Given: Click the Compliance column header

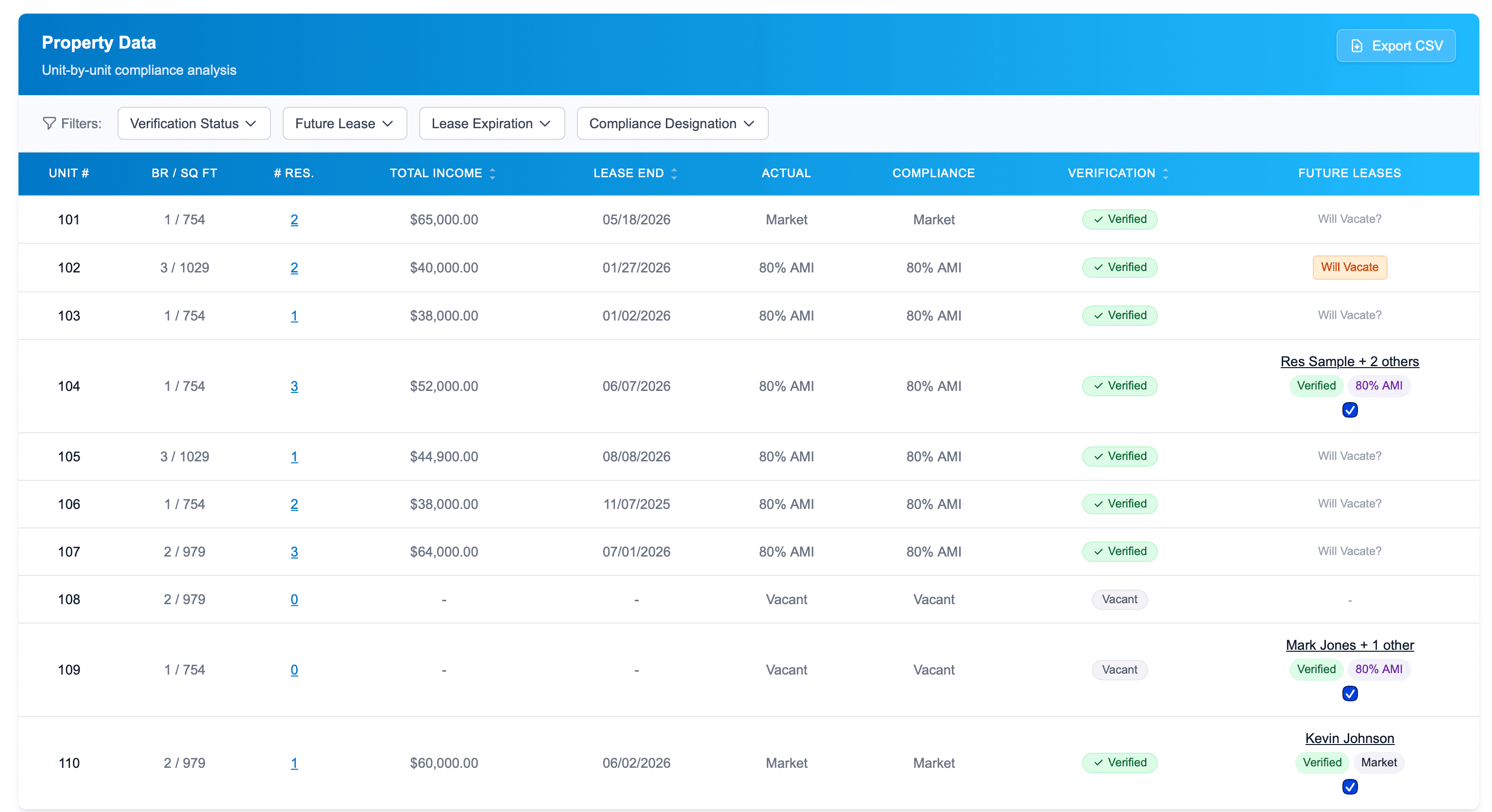Looking at the screenshot, I should click(x=933, y=173).
